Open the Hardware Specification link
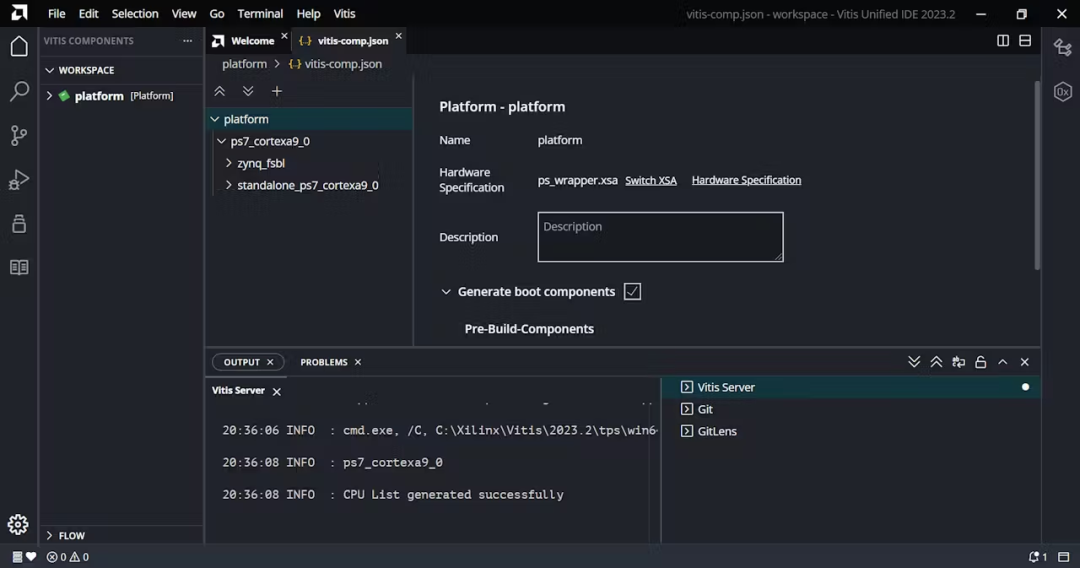The image size is (1080, 568). [x=746, y=180]
